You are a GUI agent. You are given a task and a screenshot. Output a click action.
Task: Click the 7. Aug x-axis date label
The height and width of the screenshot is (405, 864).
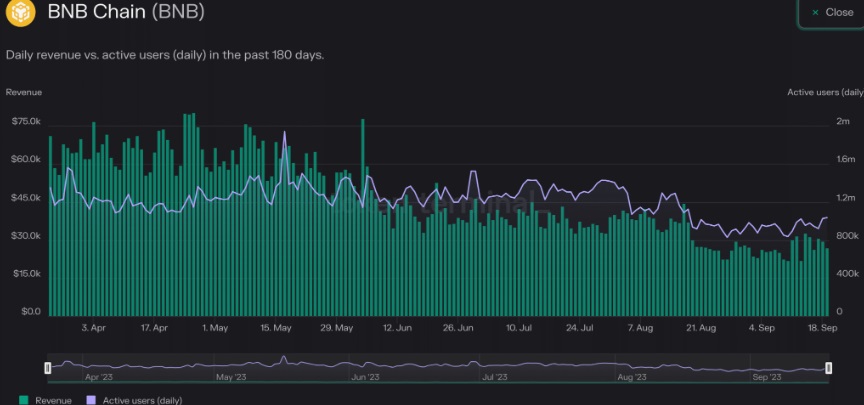640,328
